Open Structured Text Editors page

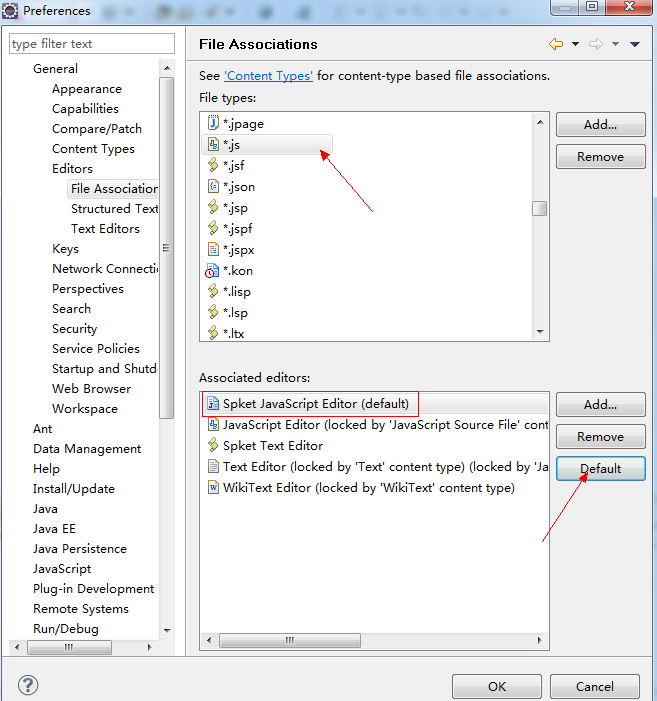[x=114, y=209]
